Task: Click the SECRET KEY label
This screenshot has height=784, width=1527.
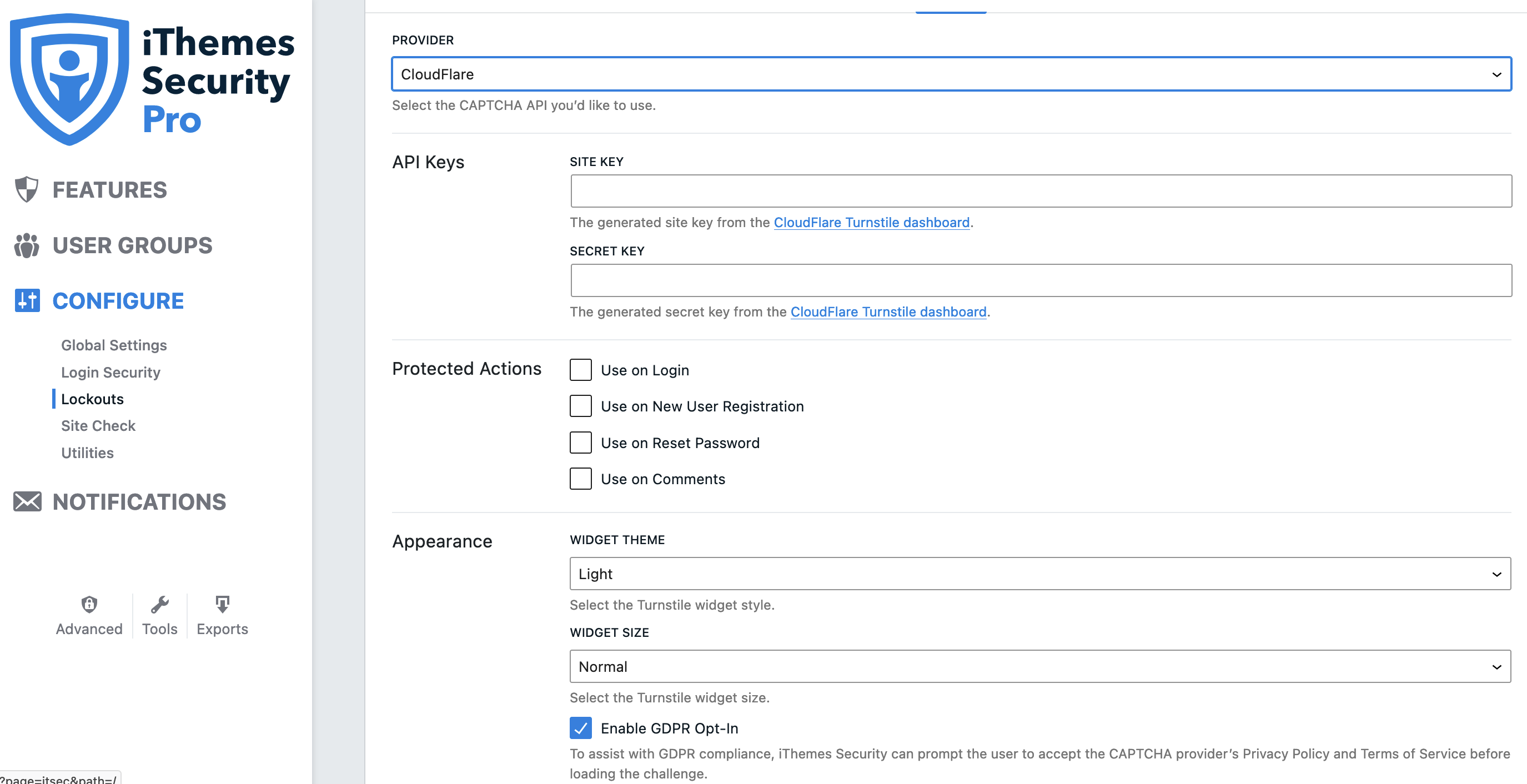Action: (x=607, y=250)
